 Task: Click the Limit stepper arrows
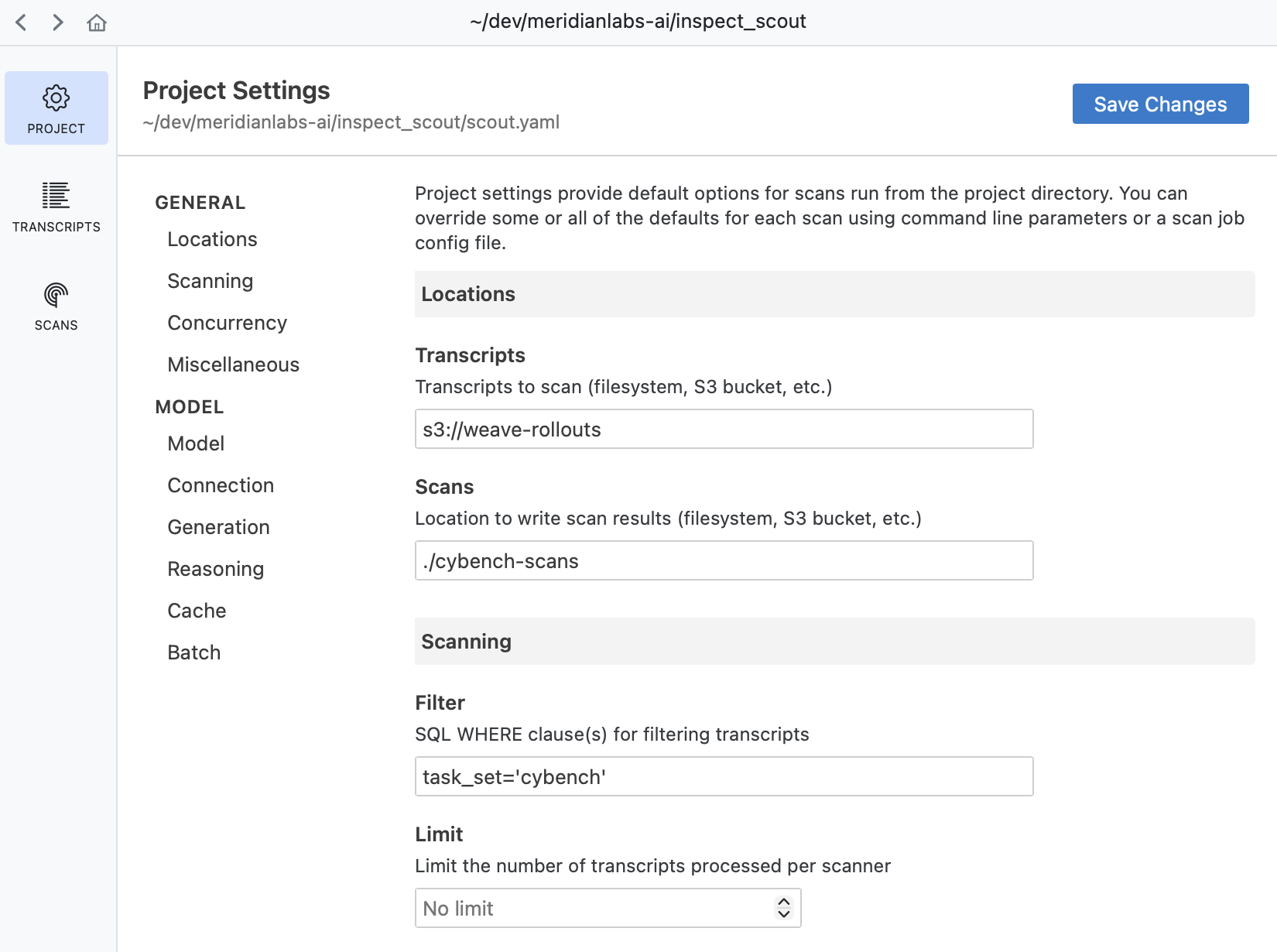783,908
